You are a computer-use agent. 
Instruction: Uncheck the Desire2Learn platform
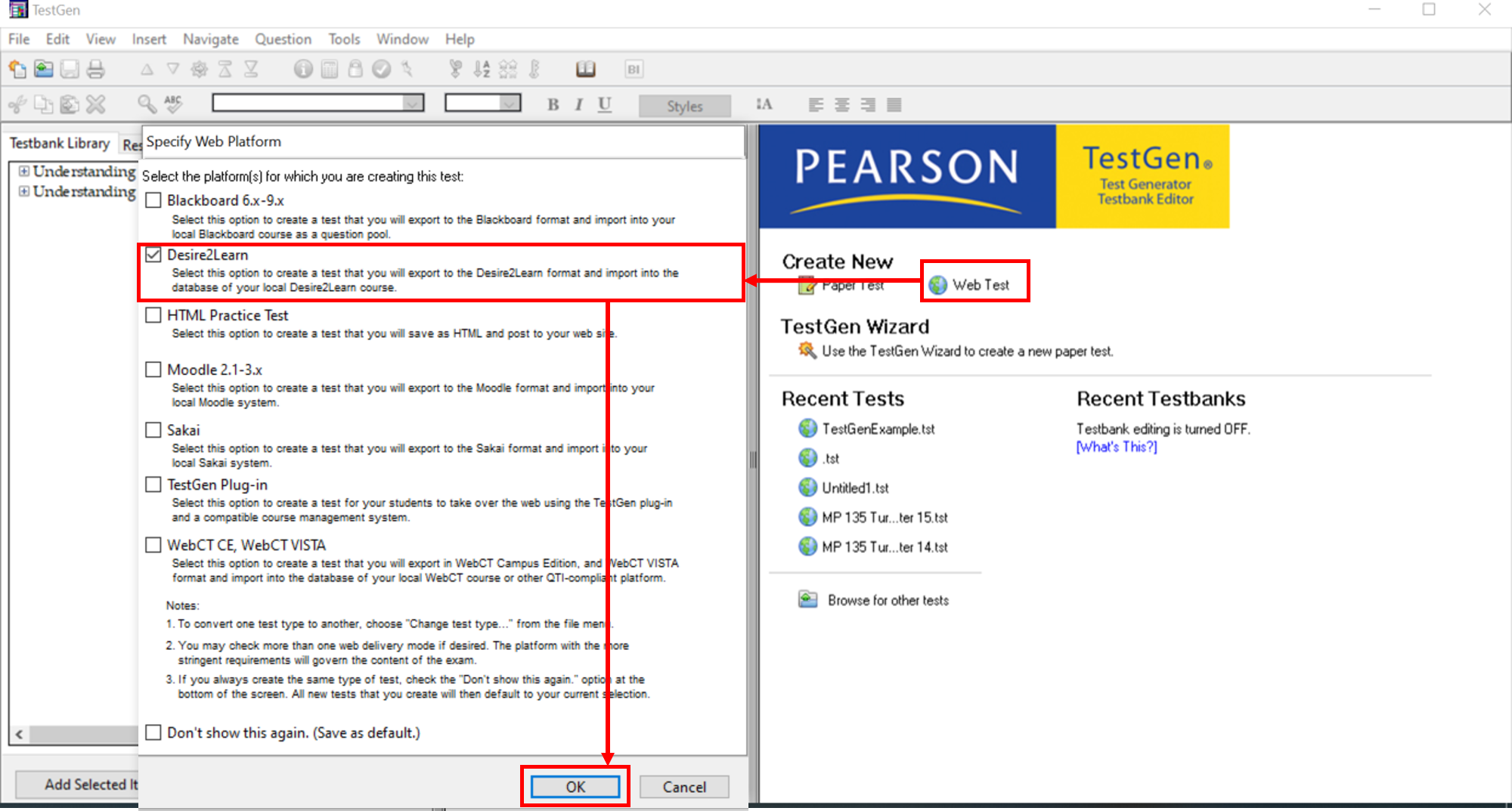click(x=153, y=255)
